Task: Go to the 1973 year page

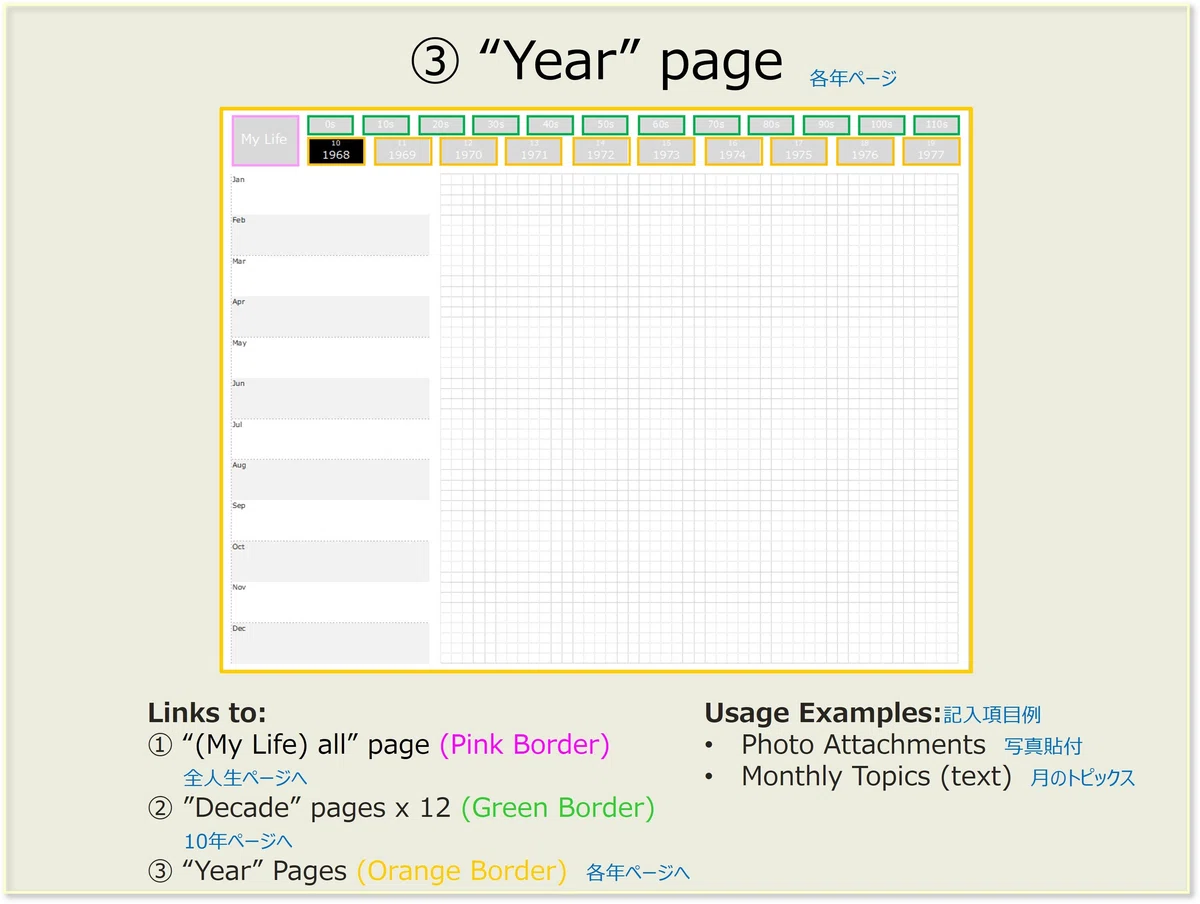Action: (x=666, y=151)
